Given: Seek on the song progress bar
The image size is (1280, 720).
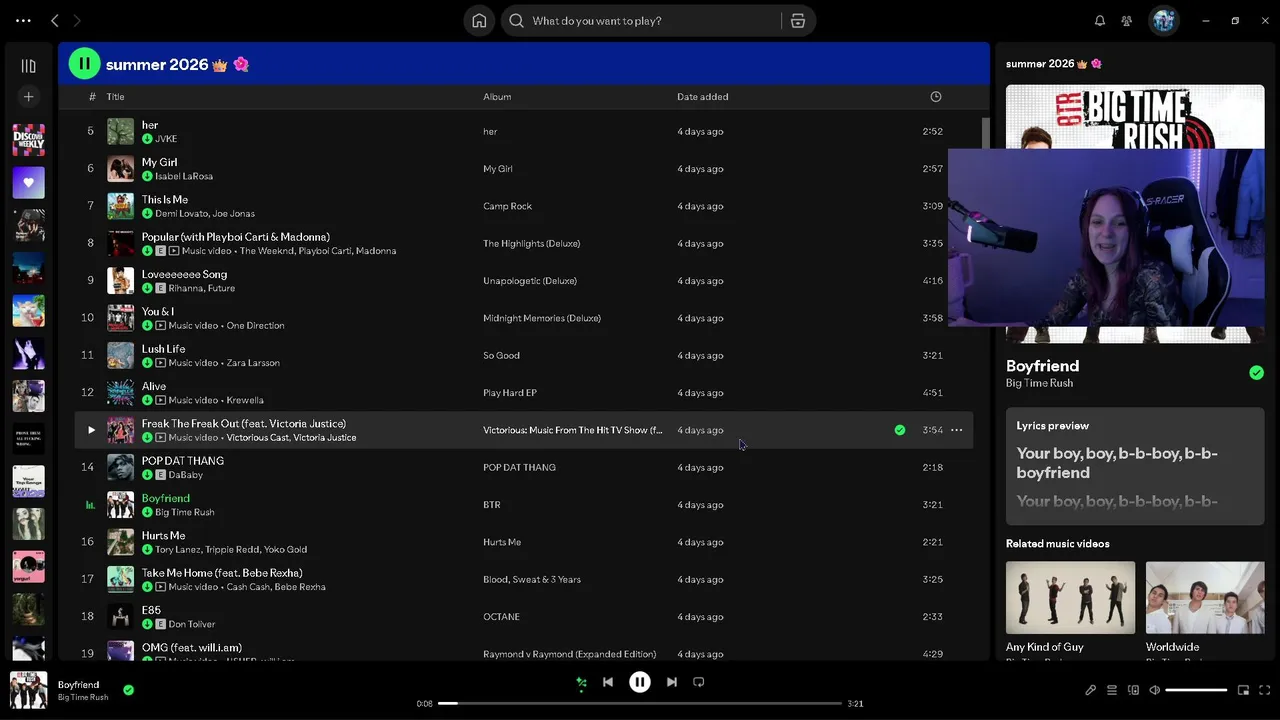Looking at the screenshot, I should point(640,703).
